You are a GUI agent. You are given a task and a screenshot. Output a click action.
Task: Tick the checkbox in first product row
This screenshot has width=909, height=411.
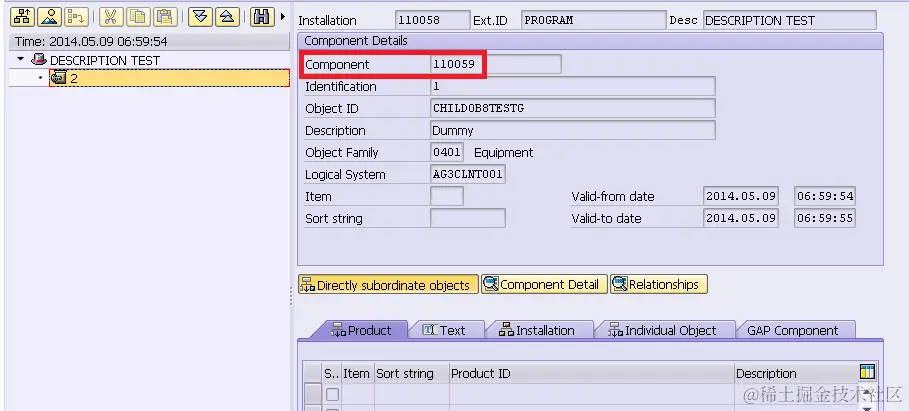(332, 395)
